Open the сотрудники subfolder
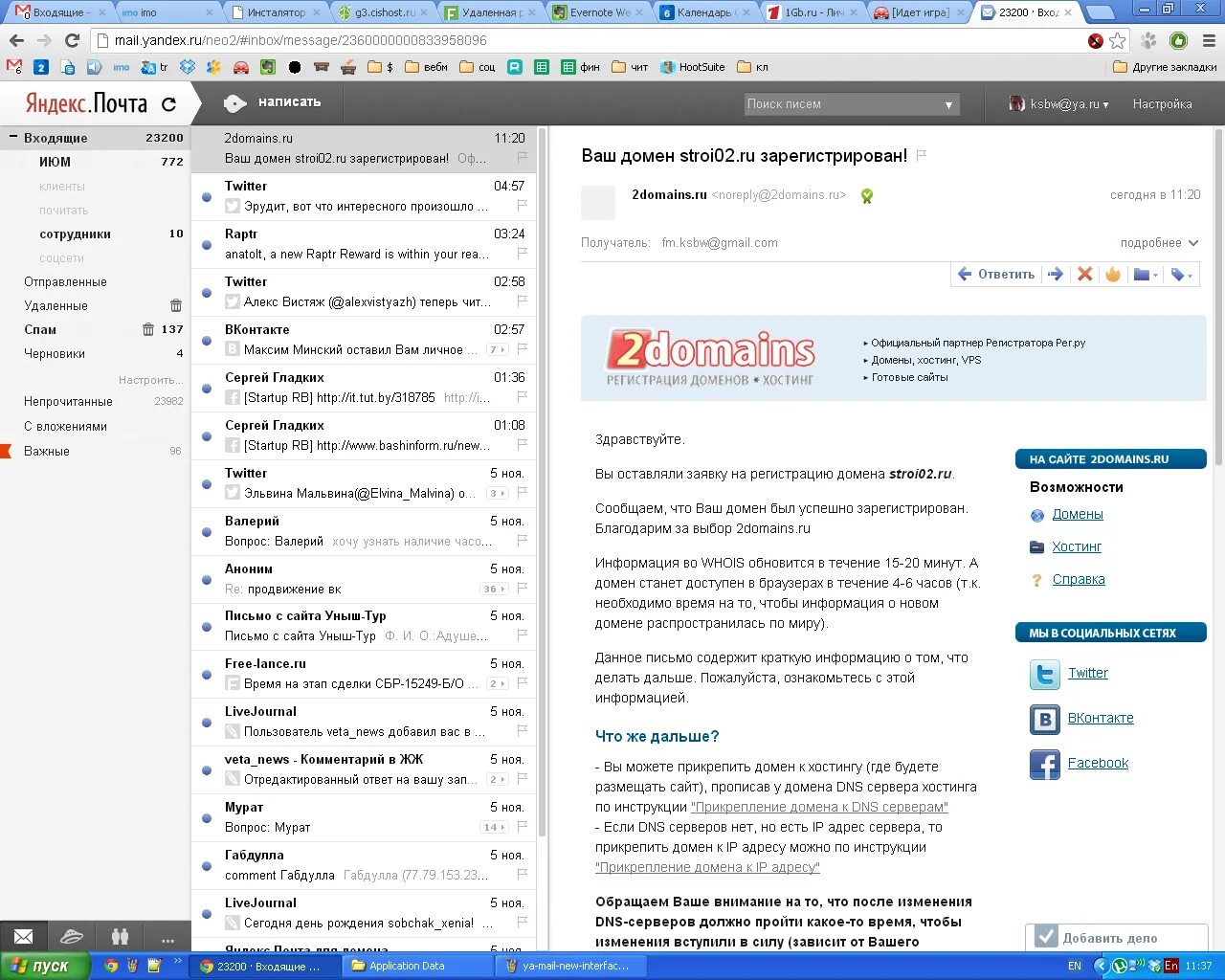The image size is (1225, 980). [x=75, y=234]
